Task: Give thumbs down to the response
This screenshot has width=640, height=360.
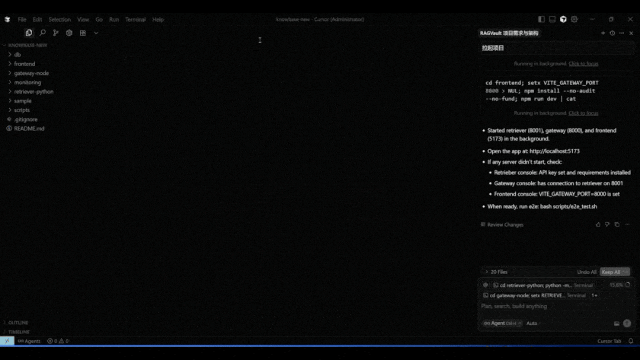Action: (x=607, y=224)
